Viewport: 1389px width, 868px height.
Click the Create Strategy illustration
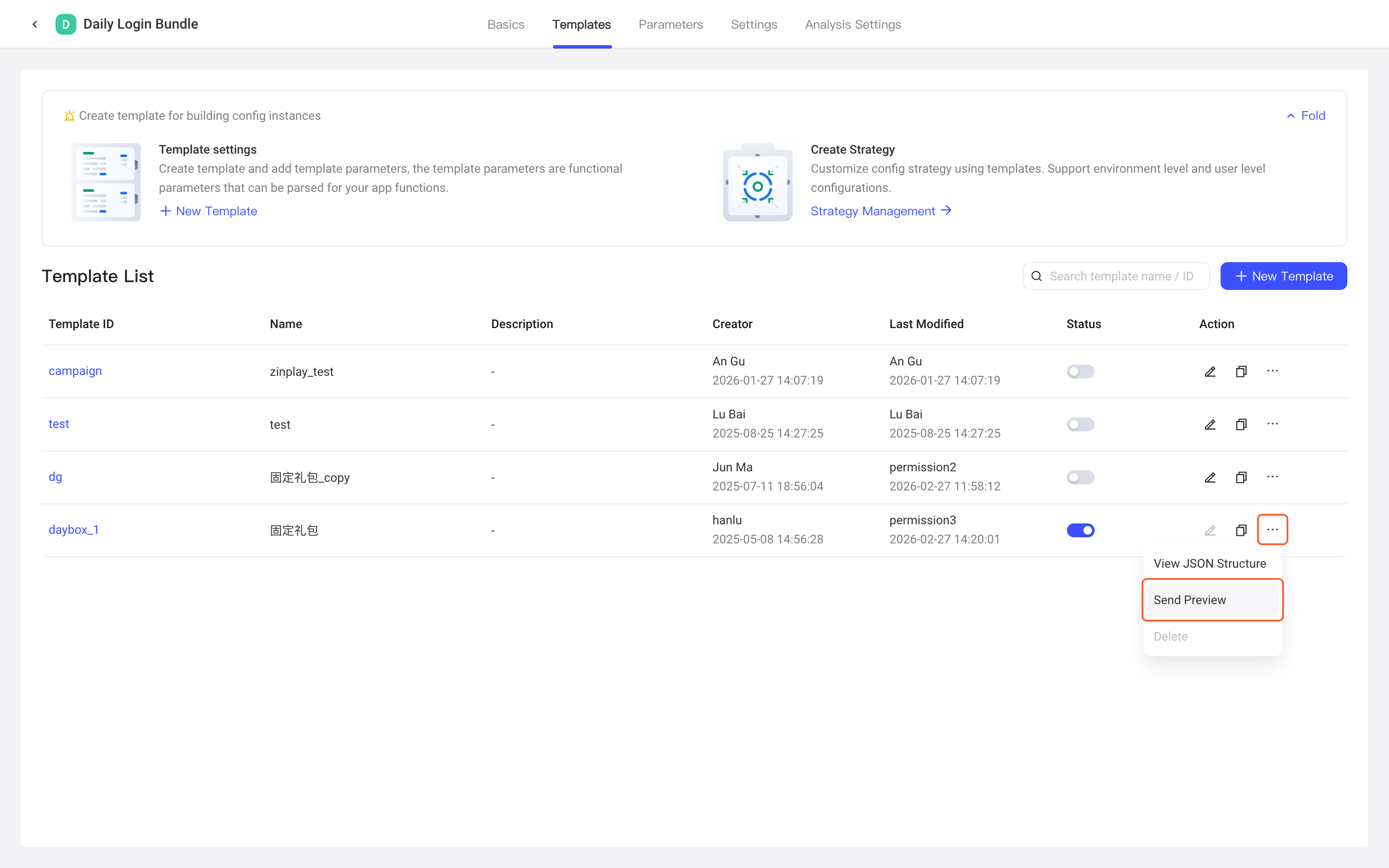tap(757, 182)
